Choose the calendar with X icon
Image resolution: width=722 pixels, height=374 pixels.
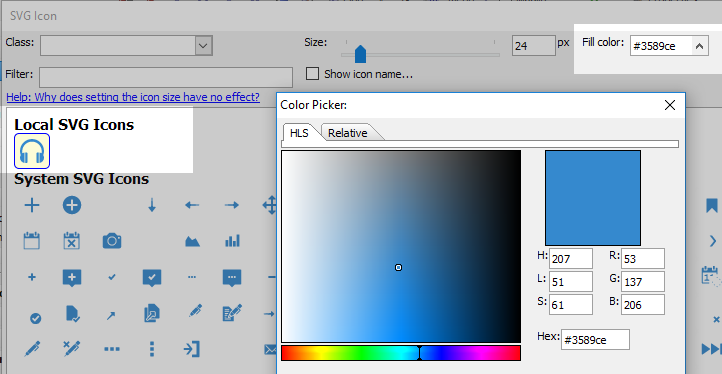tap(72, 241)
